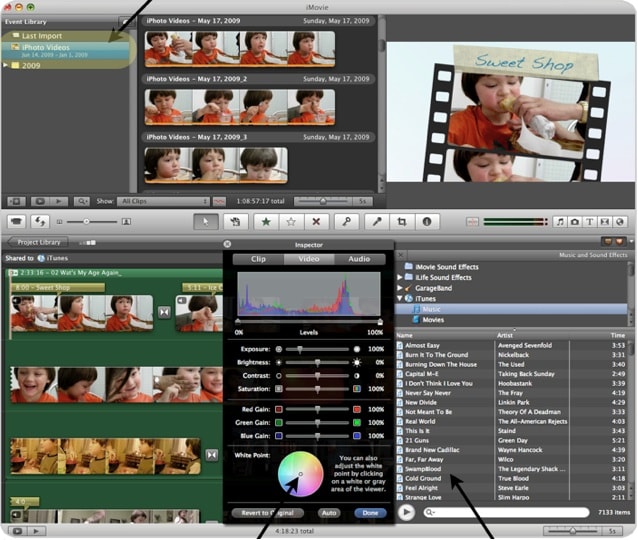Switch to the Audio tab in the Inspector

click(359, 259)
